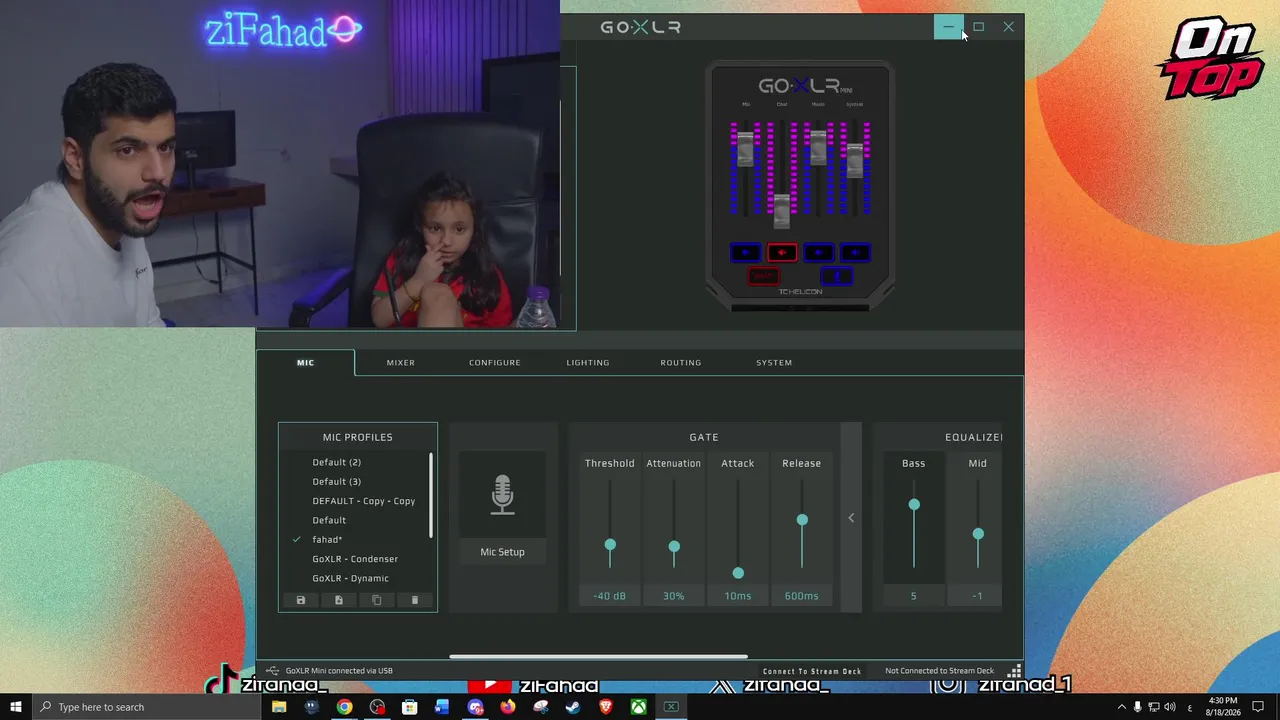This screenshot has width=1280, height=720.
Task: Click the '600ms' release value
Action: click(x=801, y=596)
